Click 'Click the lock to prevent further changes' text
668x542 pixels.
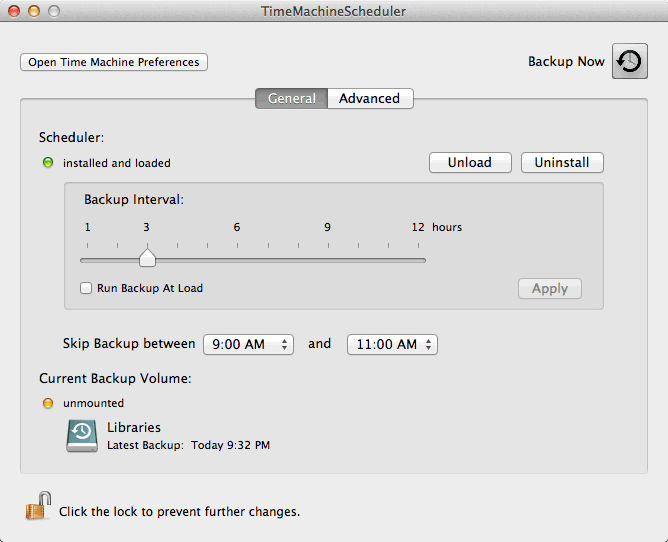179,511
